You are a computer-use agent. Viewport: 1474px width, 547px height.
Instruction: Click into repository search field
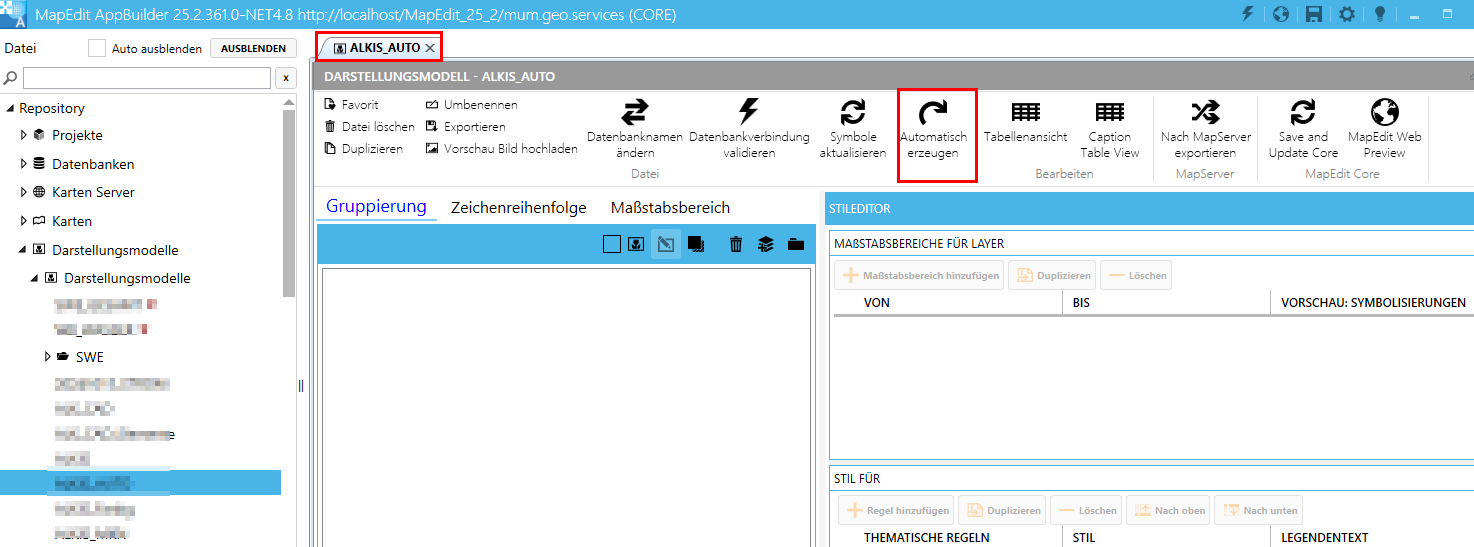pyautogui.click(x=147, y=78)
